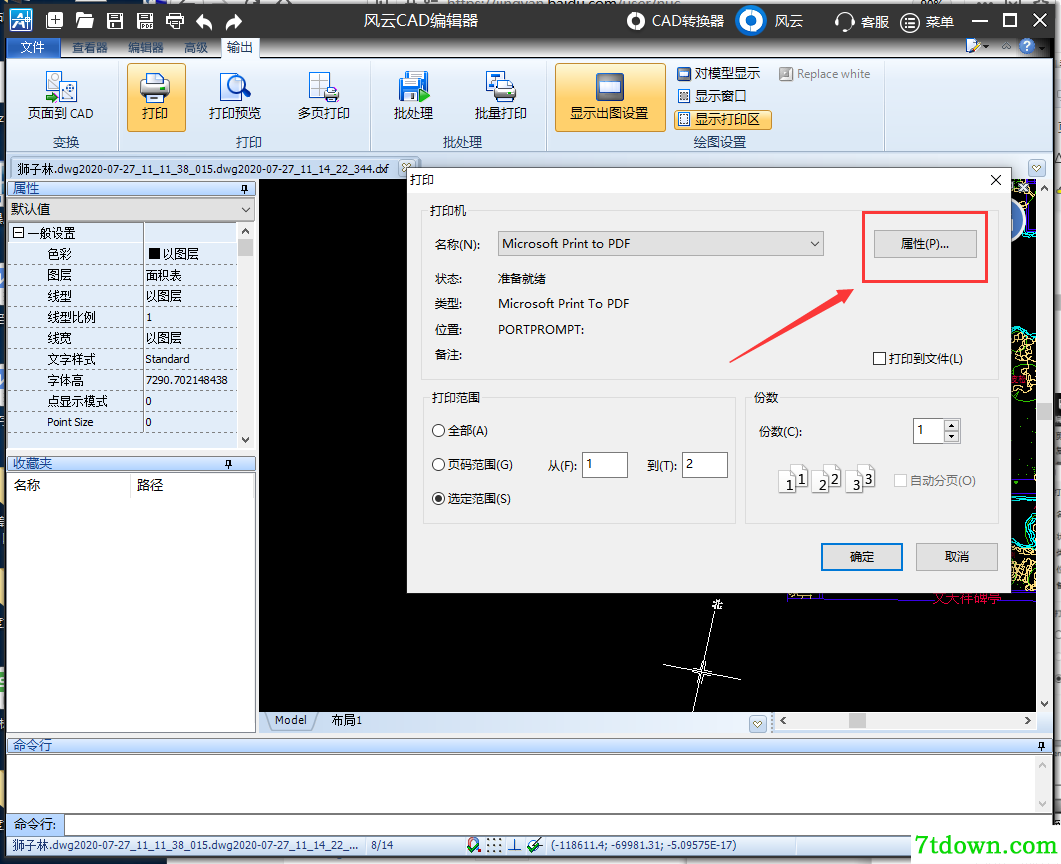Click the ortho mode status bar icon
1061x864 pixels.
[x=514, y=845]
